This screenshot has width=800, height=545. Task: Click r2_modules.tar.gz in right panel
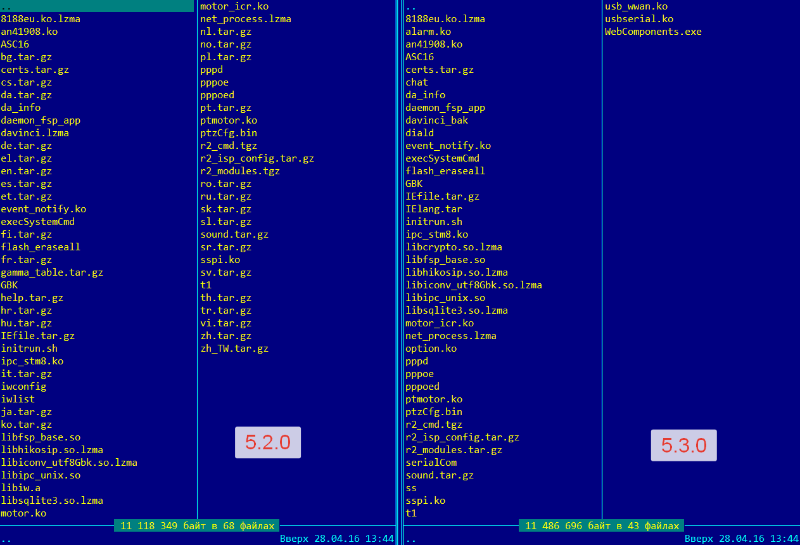pos(454,450)
